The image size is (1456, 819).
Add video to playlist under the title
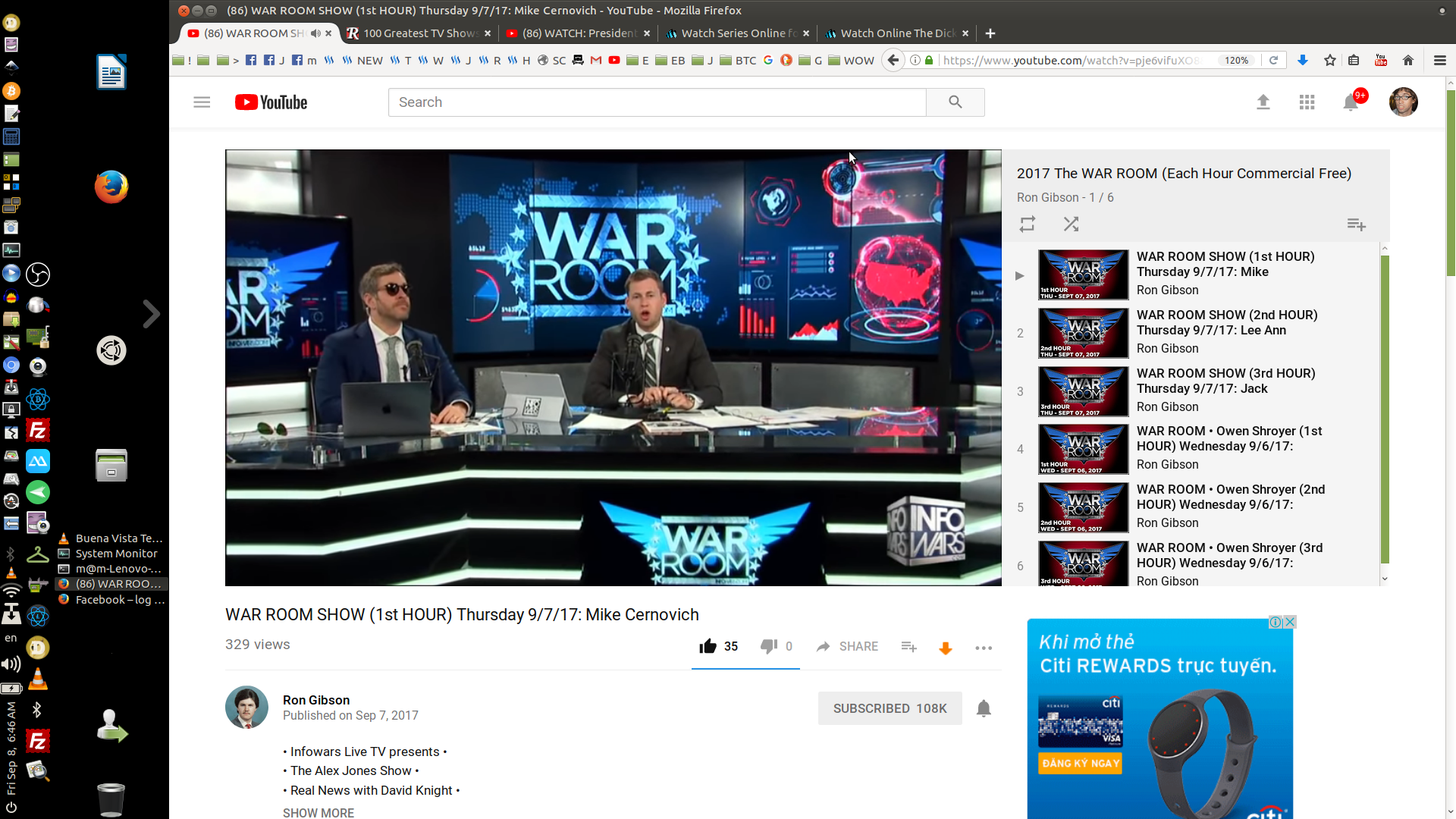[x=909, y=647]
